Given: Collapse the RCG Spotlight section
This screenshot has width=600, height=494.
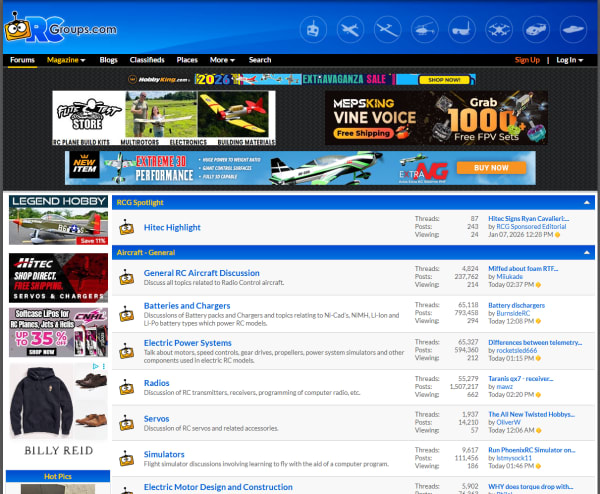Looking at the screenshot, I should point(587,202).
